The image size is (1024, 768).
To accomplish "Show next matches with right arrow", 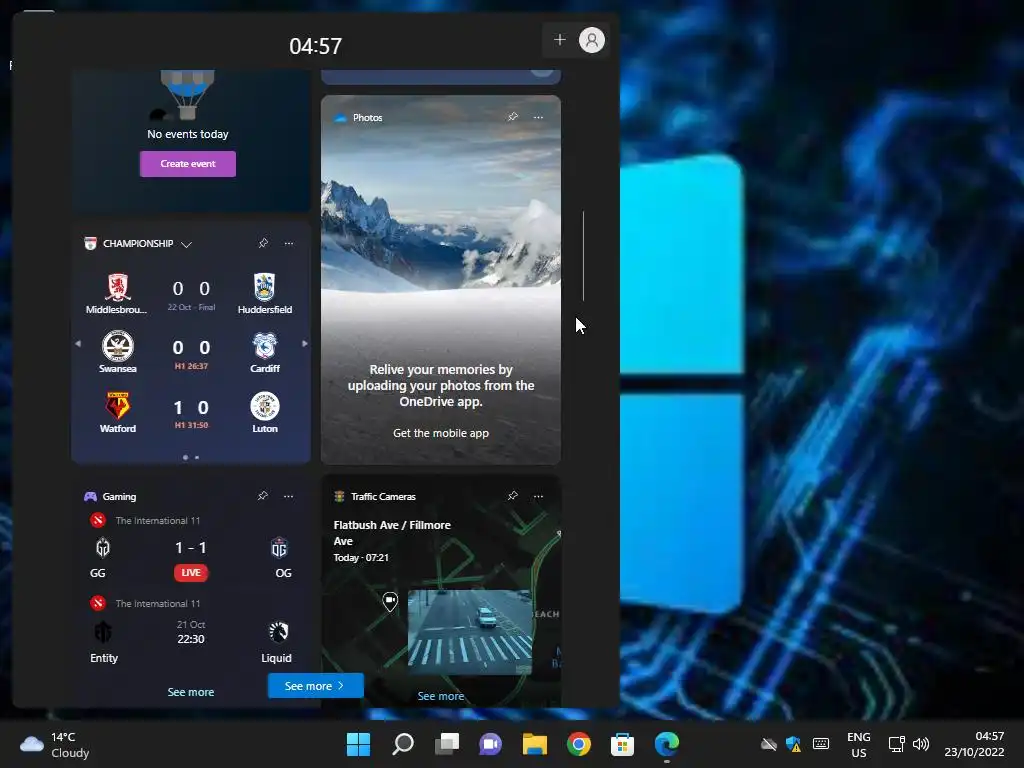I will coord(304,344).
